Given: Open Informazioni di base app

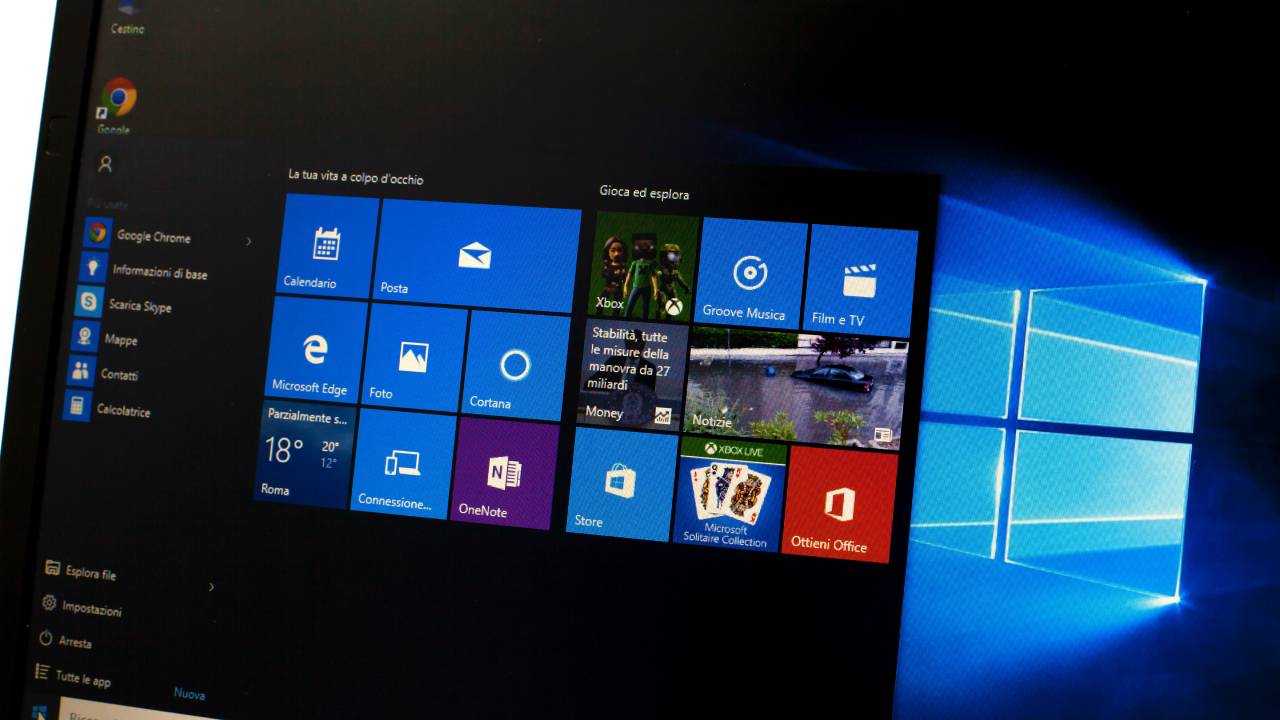Looking at the screenshot, I should coord(144,270).
